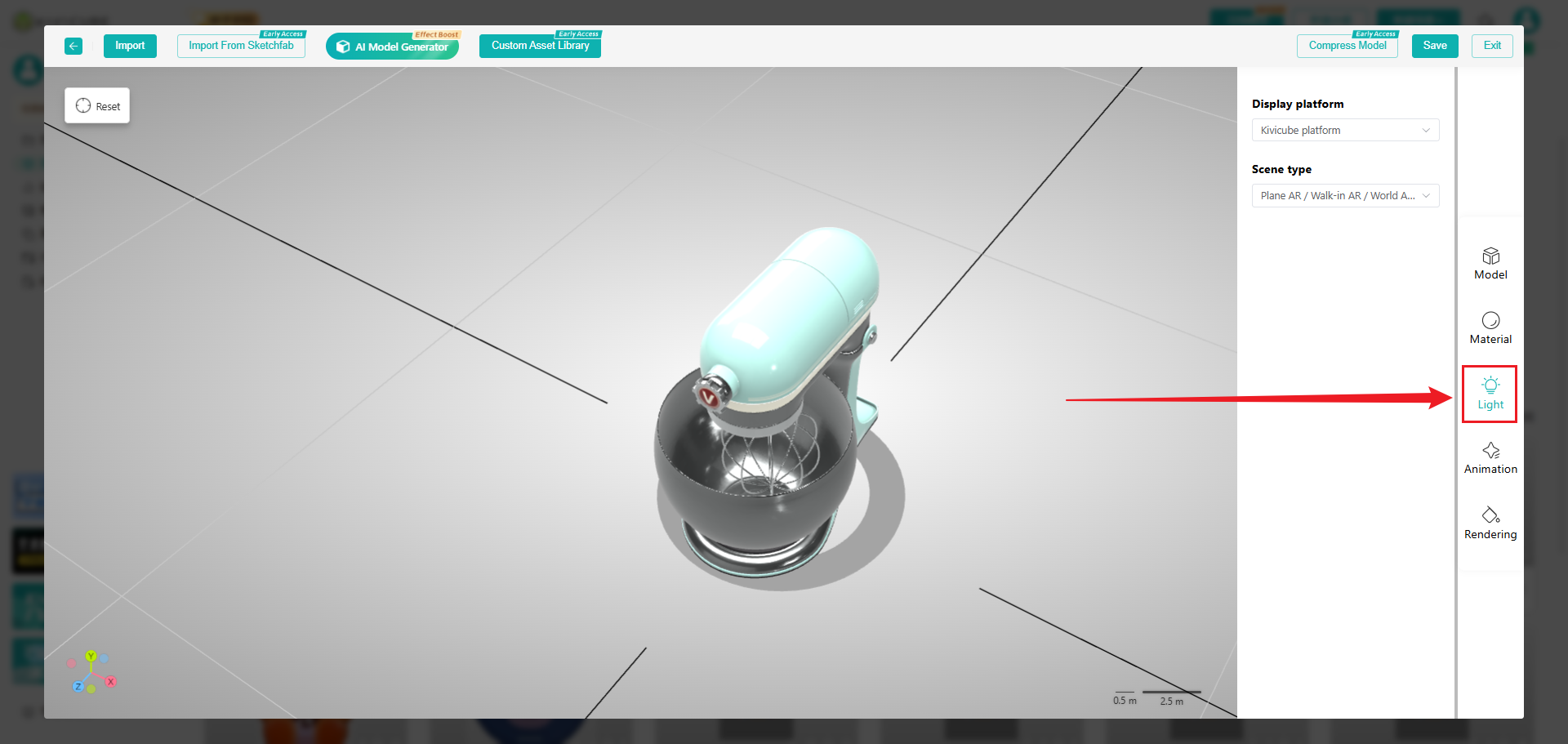Open the Model panel icon
This screenshot has width=1568, height=744.
click(1490, 263)
